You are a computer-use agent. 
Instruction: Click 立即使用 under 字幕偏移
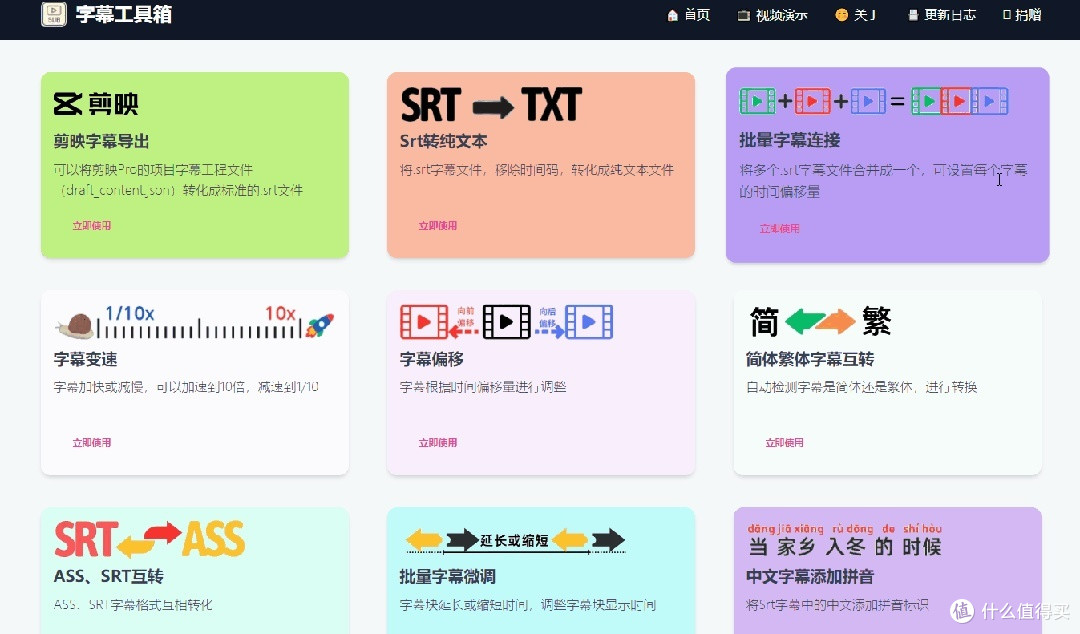437,442
